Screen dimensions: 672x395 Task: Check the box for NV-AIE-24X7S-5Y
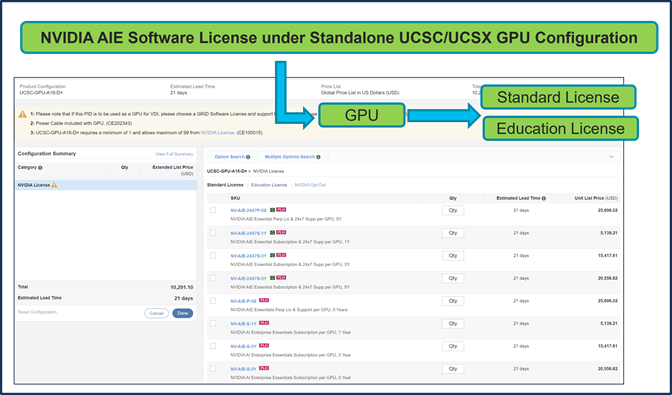[x=213, y=278]
